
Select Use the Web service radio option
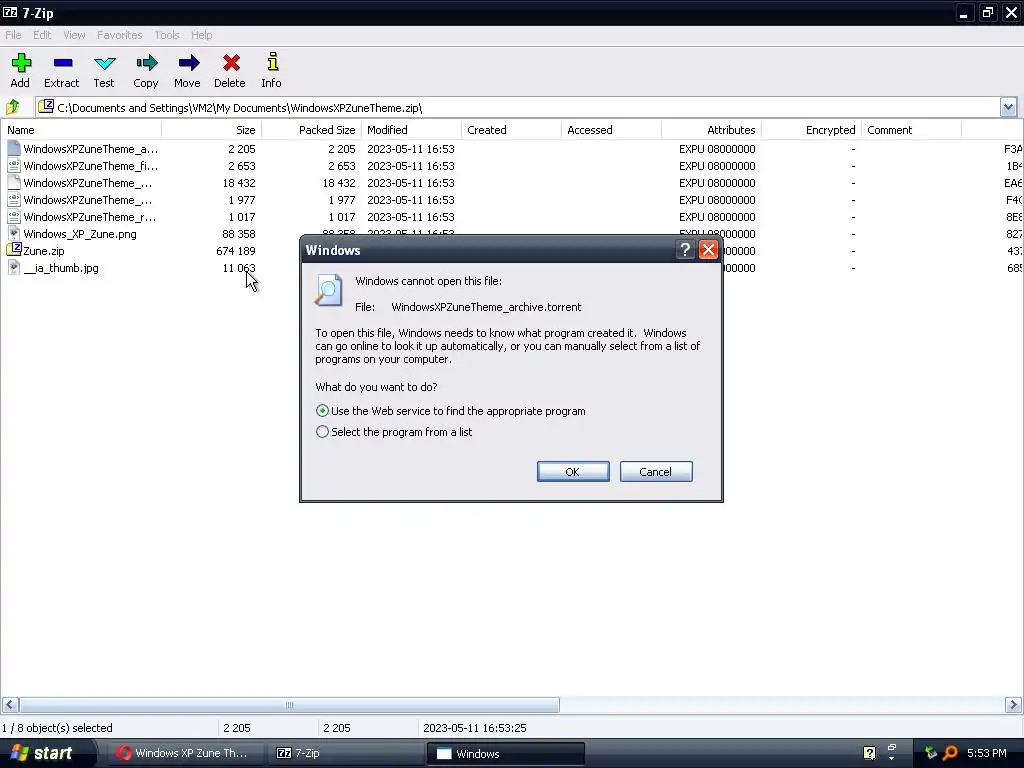pyautogui.click(x=322, y=411)
